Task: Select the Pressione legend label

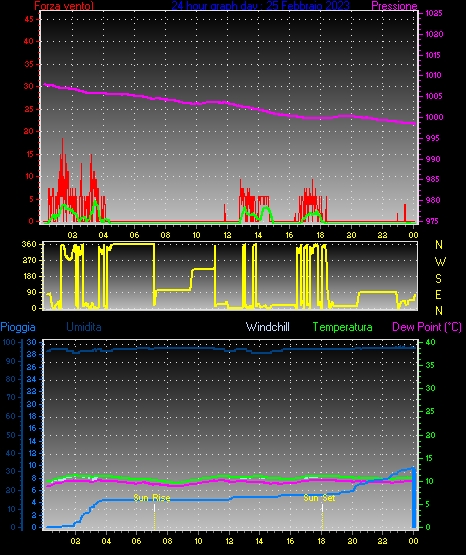Action: point(394,6)
